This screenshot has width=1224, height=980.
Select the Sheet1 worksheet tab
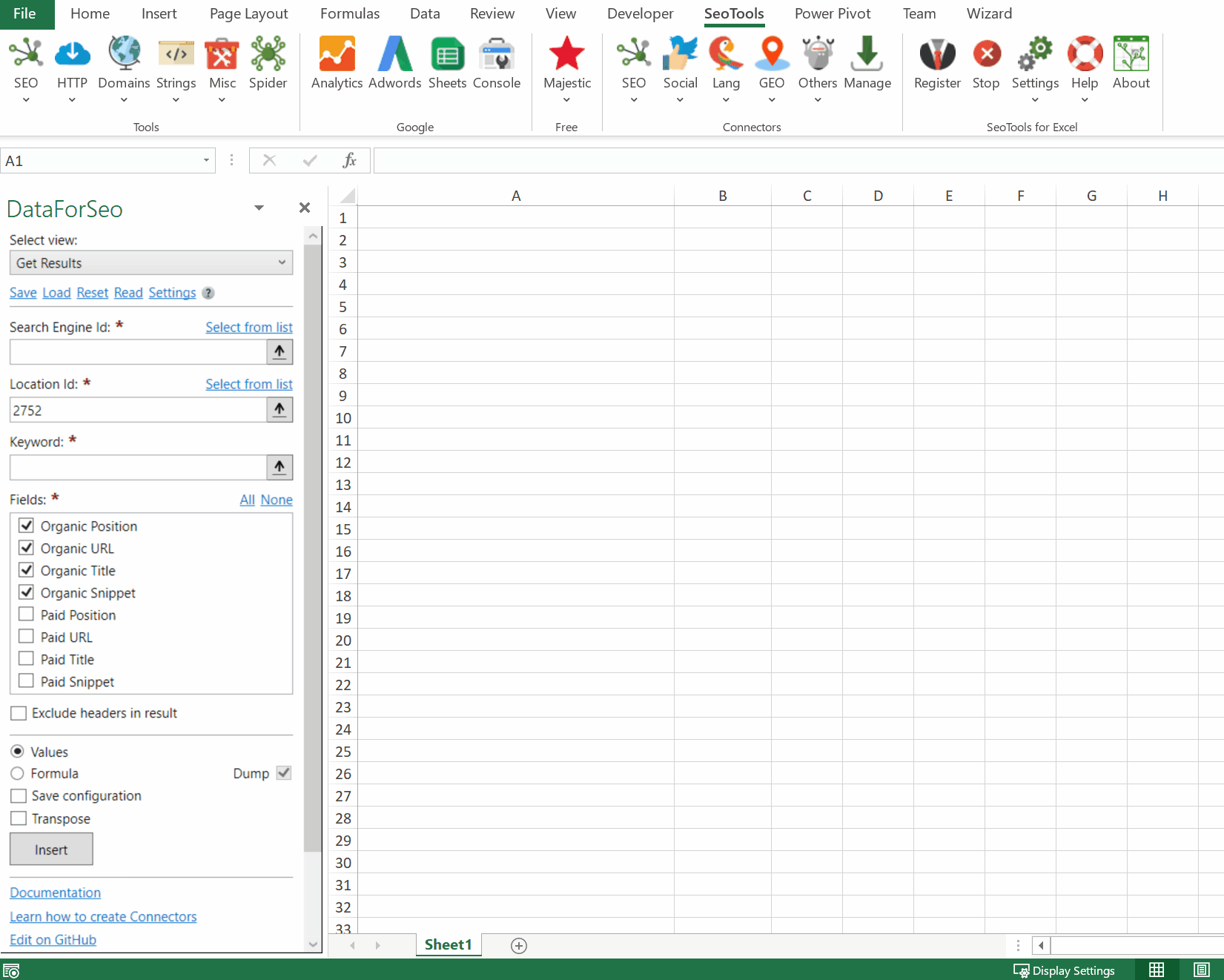click(449, 944)
